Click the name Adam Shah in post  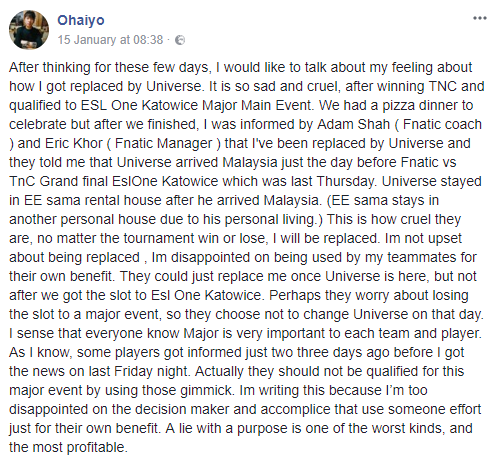click(353, 124)
